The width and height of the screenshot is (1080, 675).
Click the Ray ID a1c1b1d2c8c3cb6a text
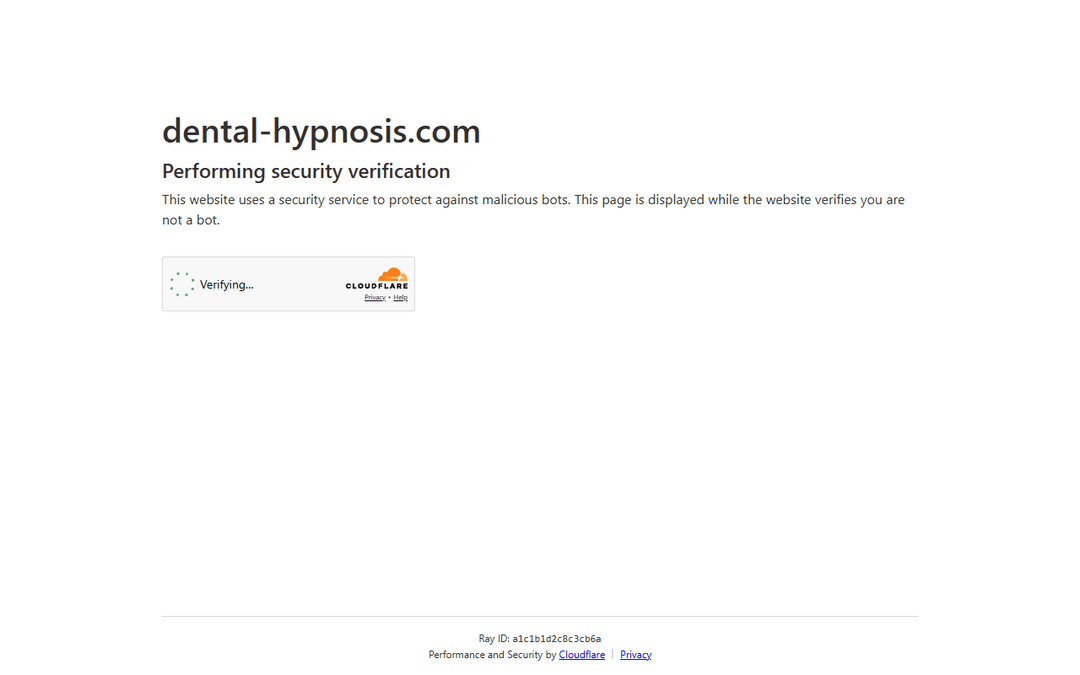pos(539,638)
